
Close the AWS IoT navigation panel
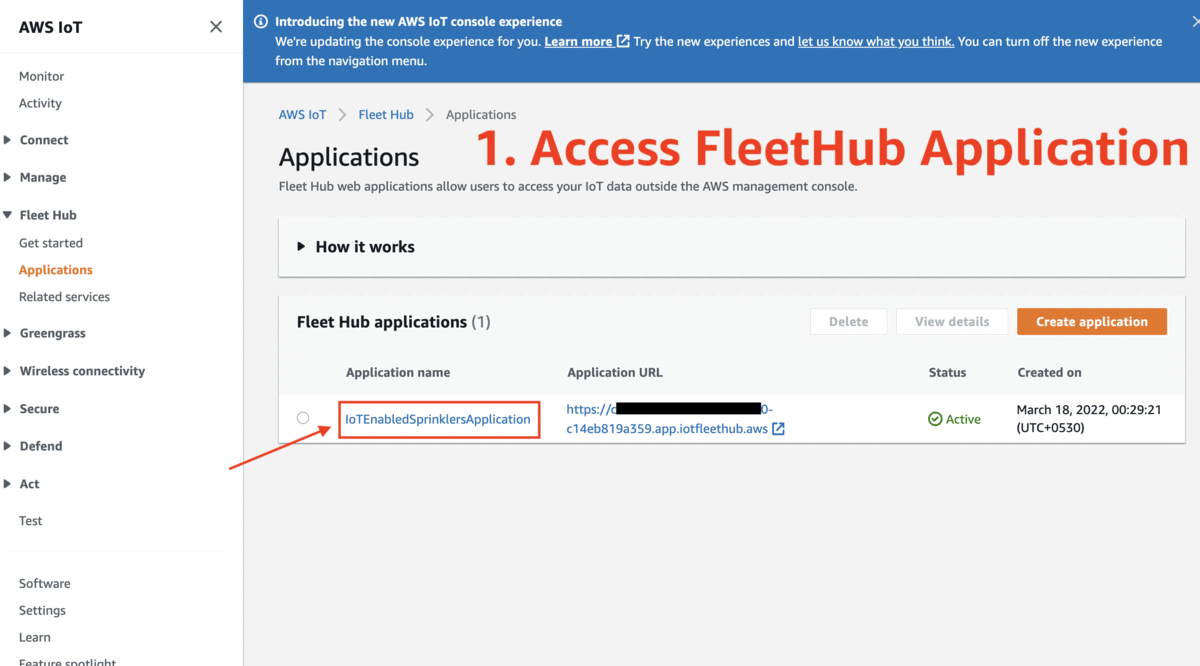(x=216, y=27)
